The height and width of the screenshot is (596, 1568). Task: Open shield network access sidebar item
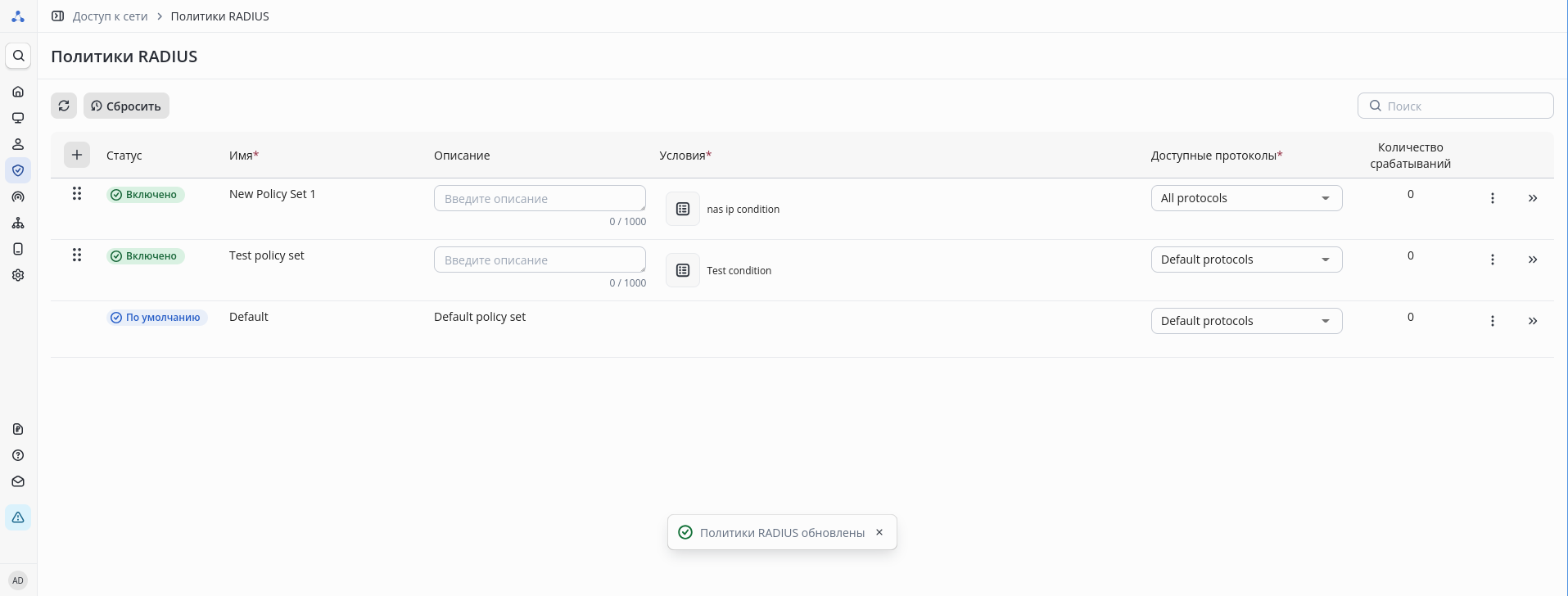coord(18,170)
